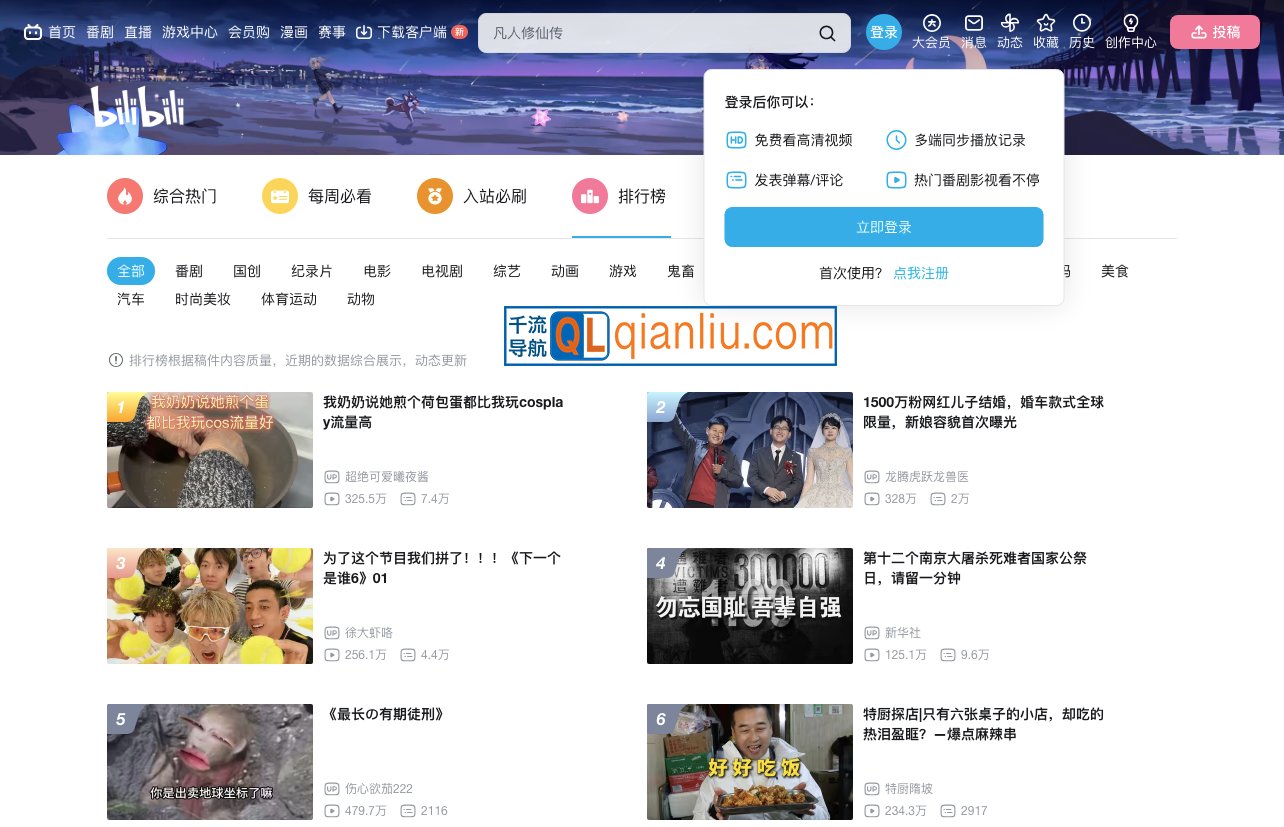The image size is (1284, 827).
Task: Open the 番剧 menu item
Action: coord(100,31)
